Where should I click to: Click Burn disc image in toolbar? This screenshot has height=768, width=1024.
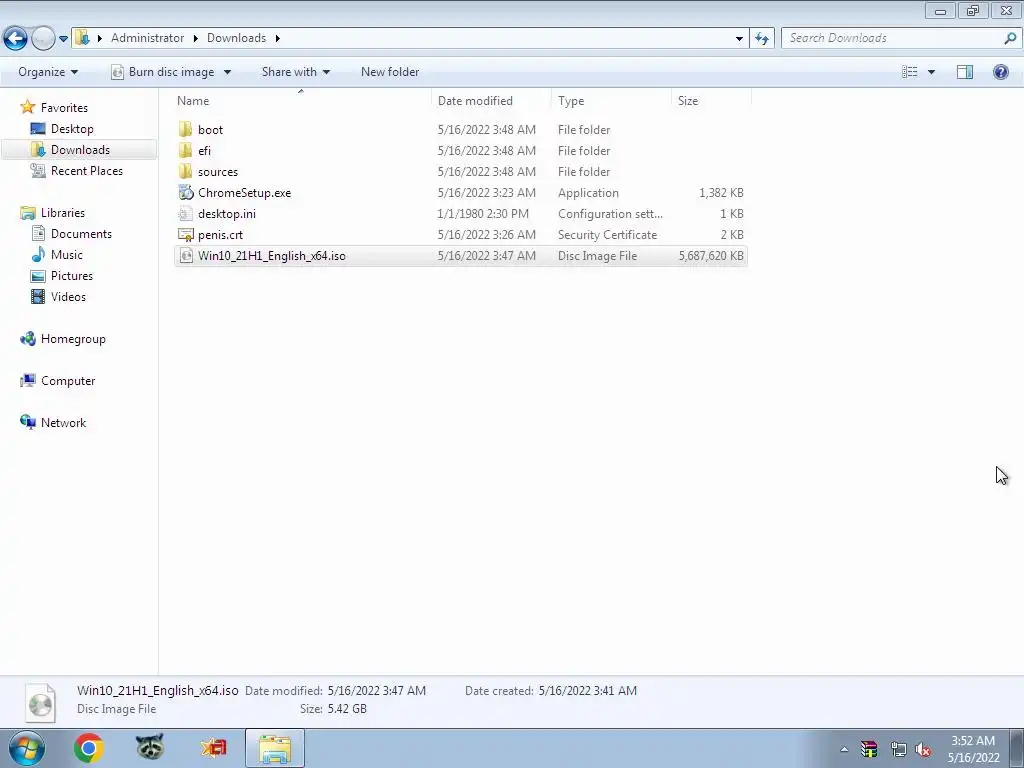[x=163, y=72]
